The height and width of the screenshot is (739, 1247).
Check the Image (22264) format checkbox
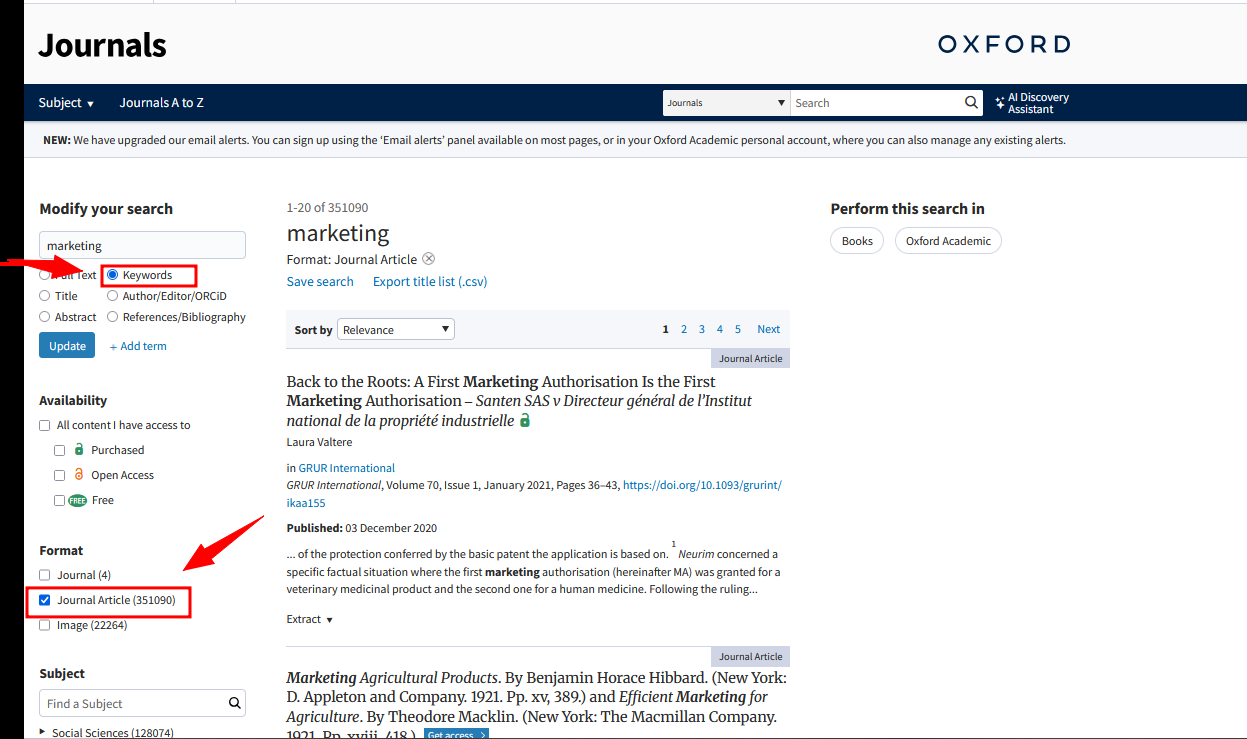45,625
